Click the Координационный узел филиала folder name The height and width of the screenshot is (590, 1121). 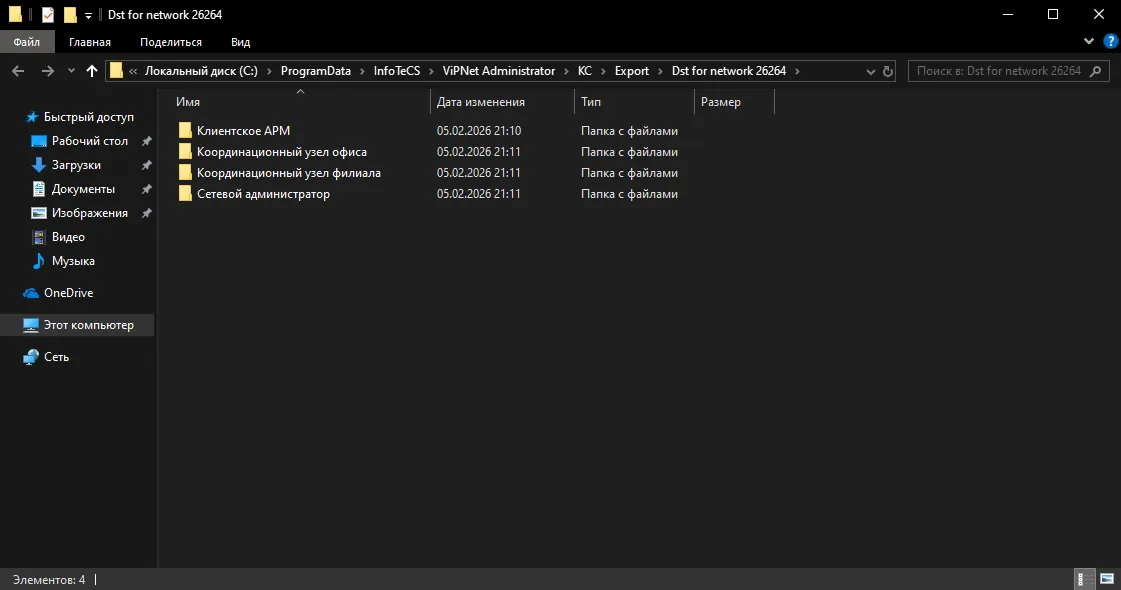289,173
